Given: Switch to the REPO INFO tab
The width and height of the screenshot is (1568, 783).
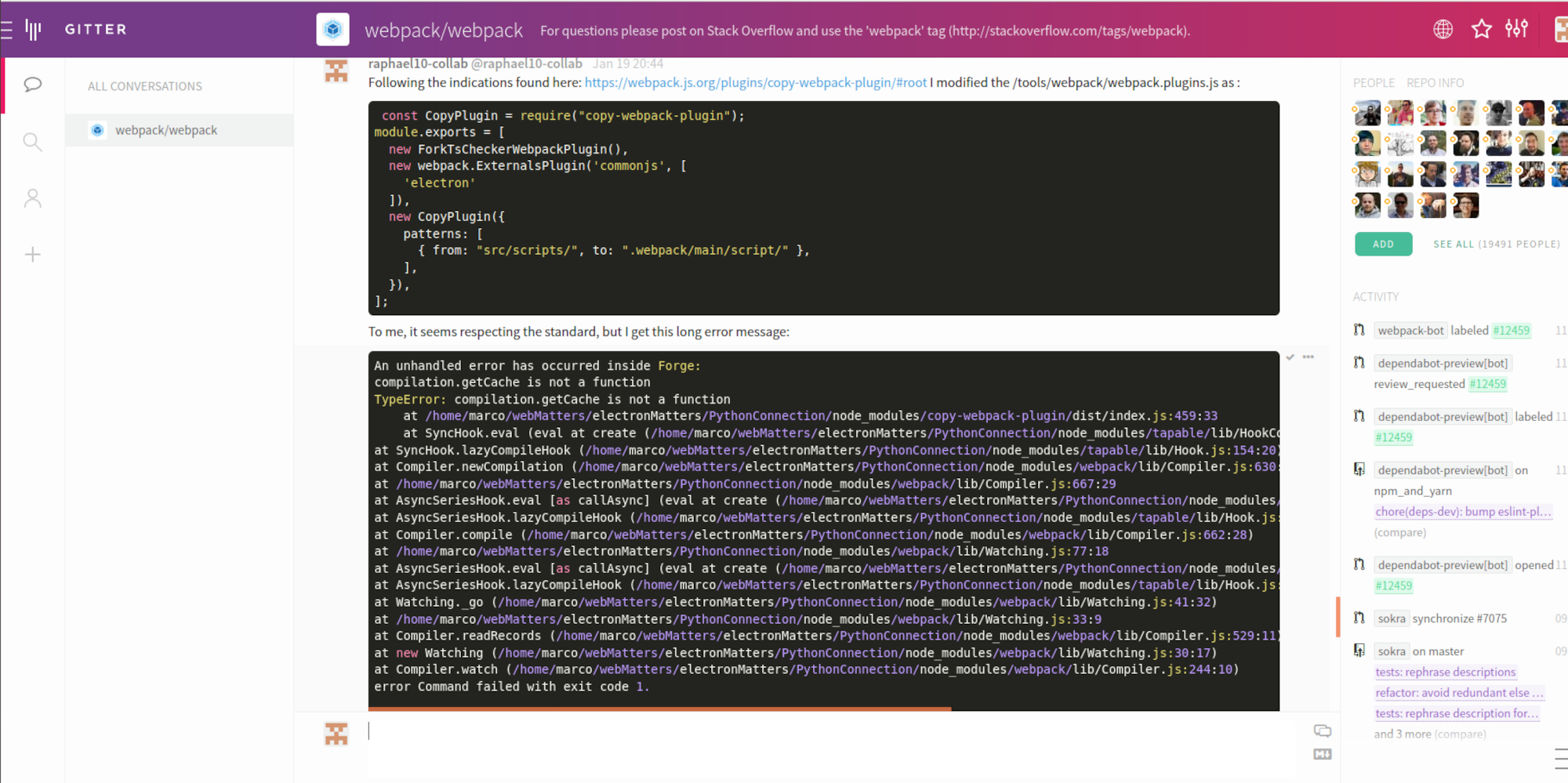Looking at the screenshot, I should coord(1435,82).
